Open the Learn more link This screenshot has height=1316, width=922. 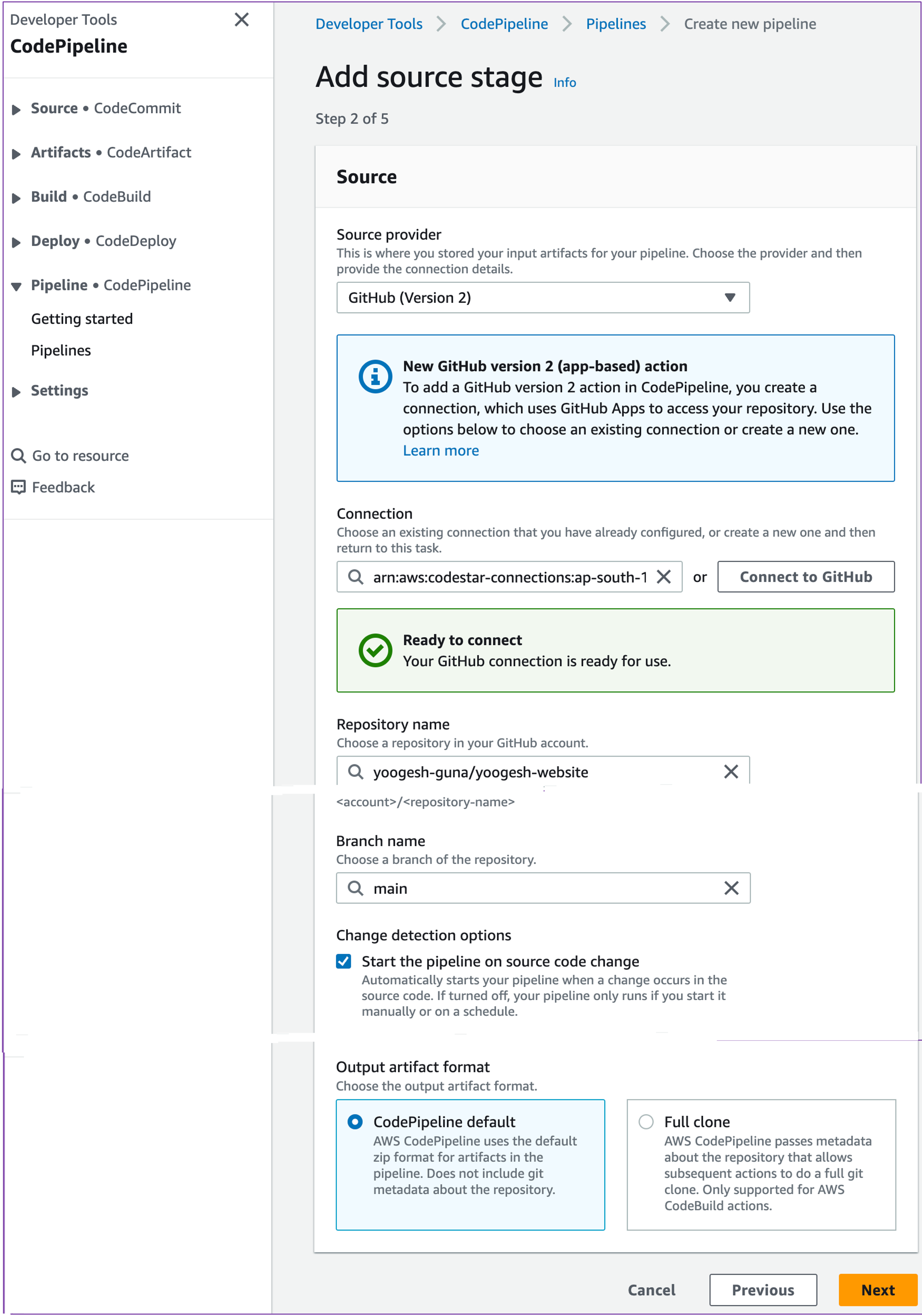pyautogui.click(x=440, y=451)
